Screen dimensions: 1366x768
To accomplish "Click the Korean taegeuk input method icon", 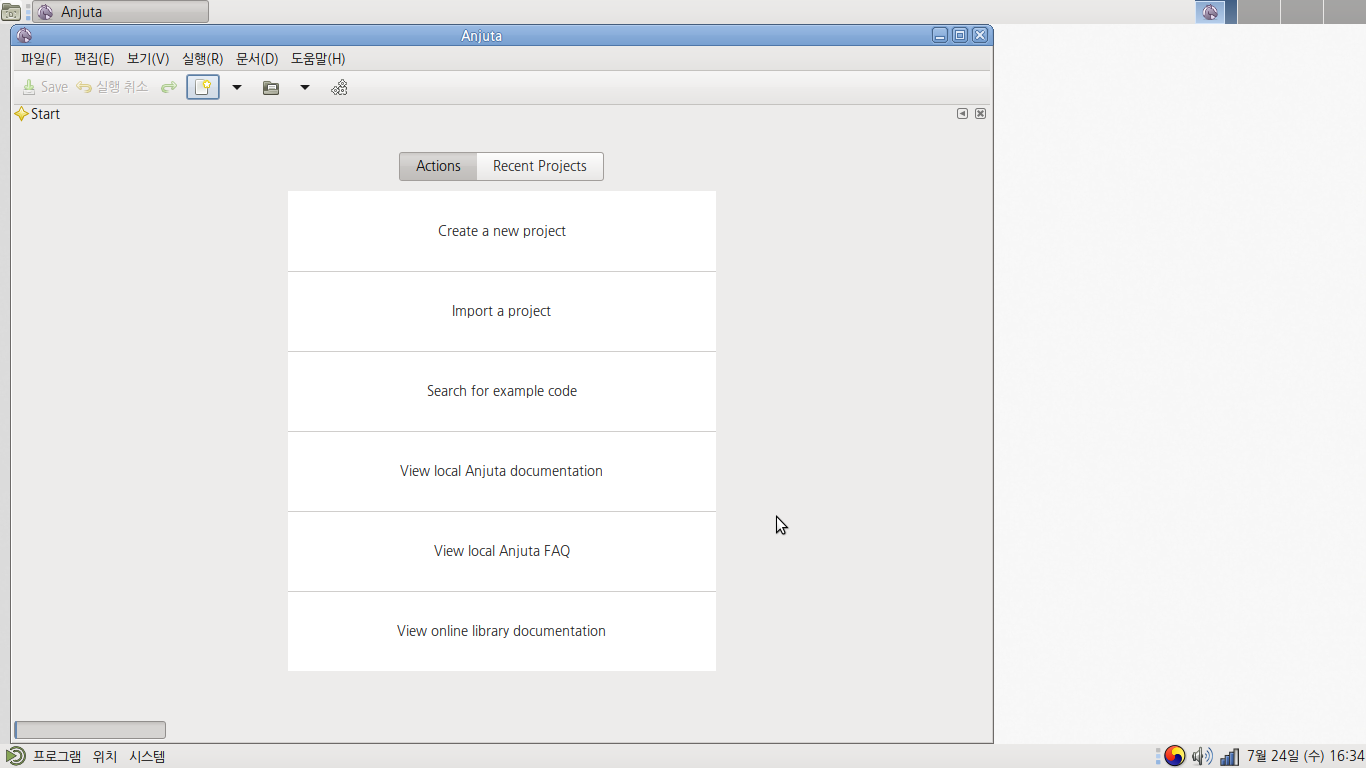I will [1175, 756].
